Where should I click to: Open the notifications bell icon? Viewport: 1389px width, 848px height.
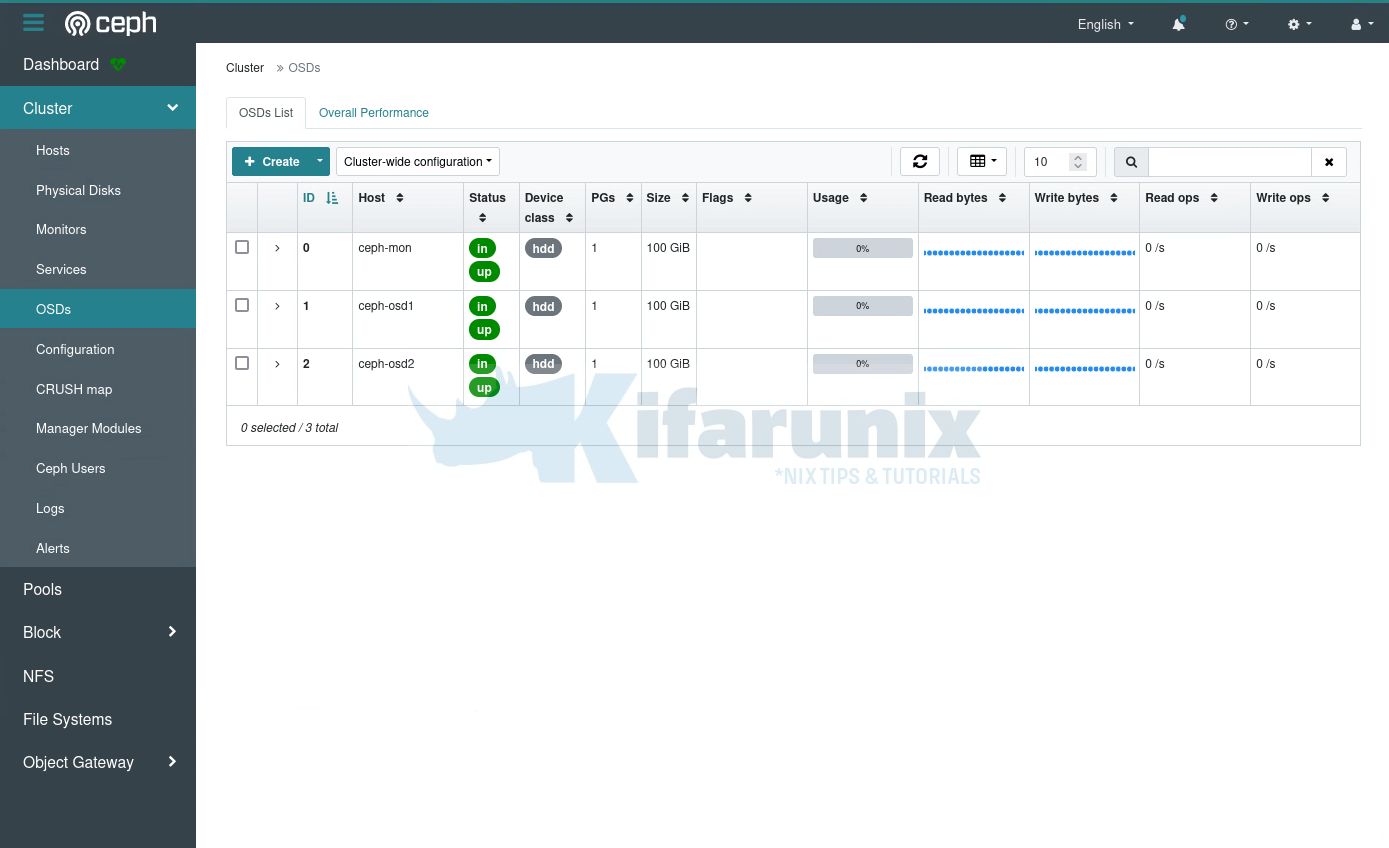tap(1178, 24)
